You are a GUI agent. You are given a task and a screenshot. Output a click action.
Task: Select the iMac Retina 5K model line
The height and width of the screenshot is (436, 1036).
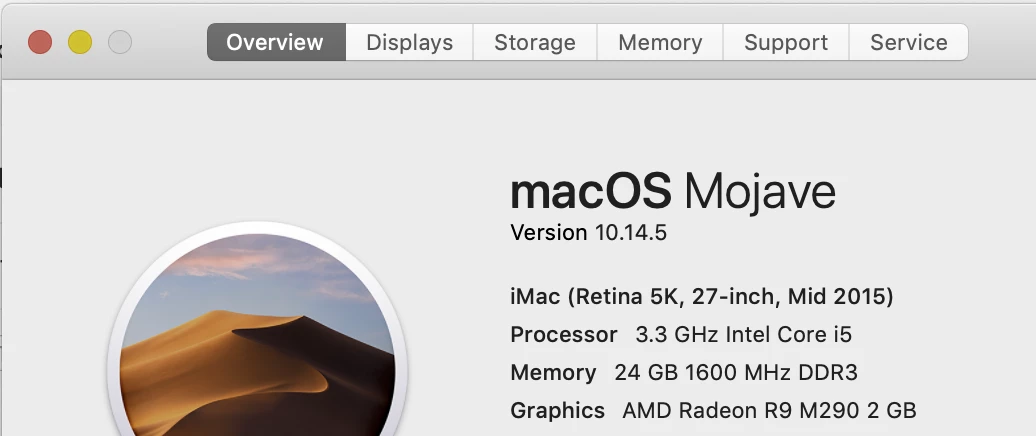click(701, 297)
